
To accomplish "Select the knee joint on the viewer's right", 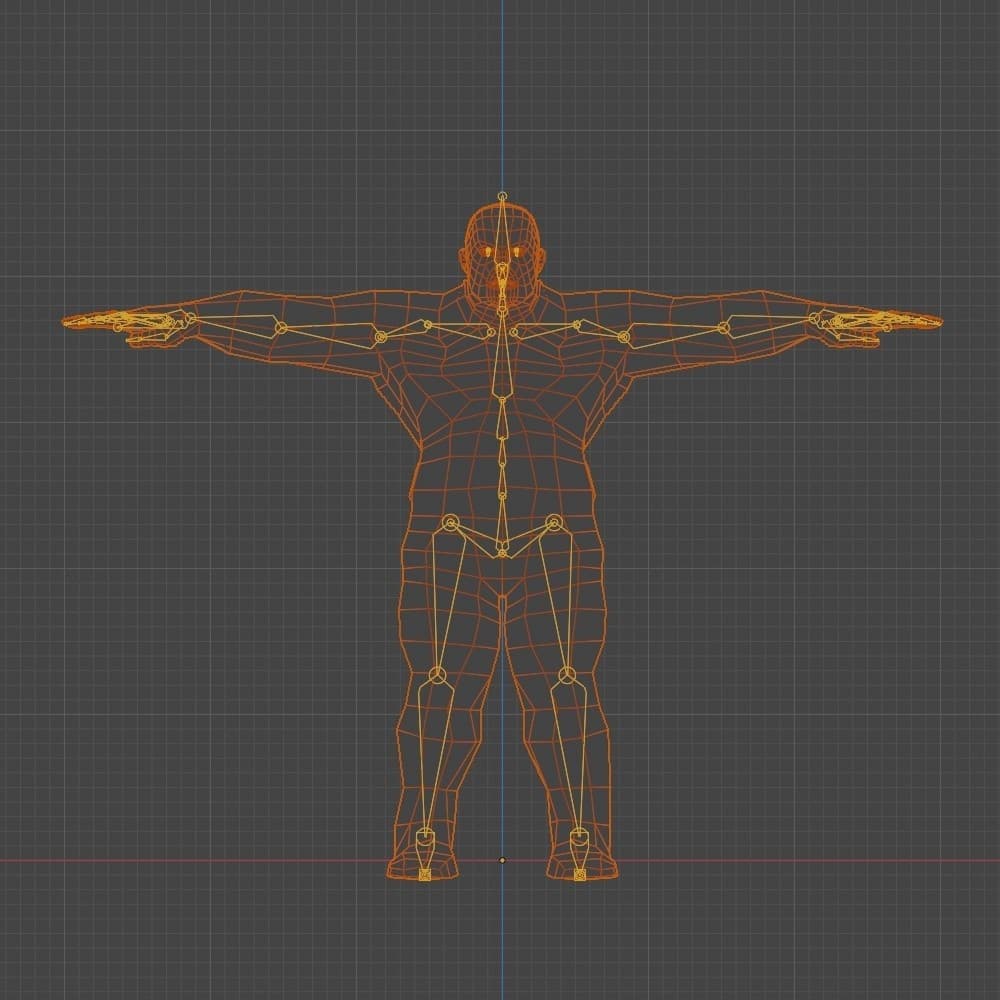I will tap(567, 675).
